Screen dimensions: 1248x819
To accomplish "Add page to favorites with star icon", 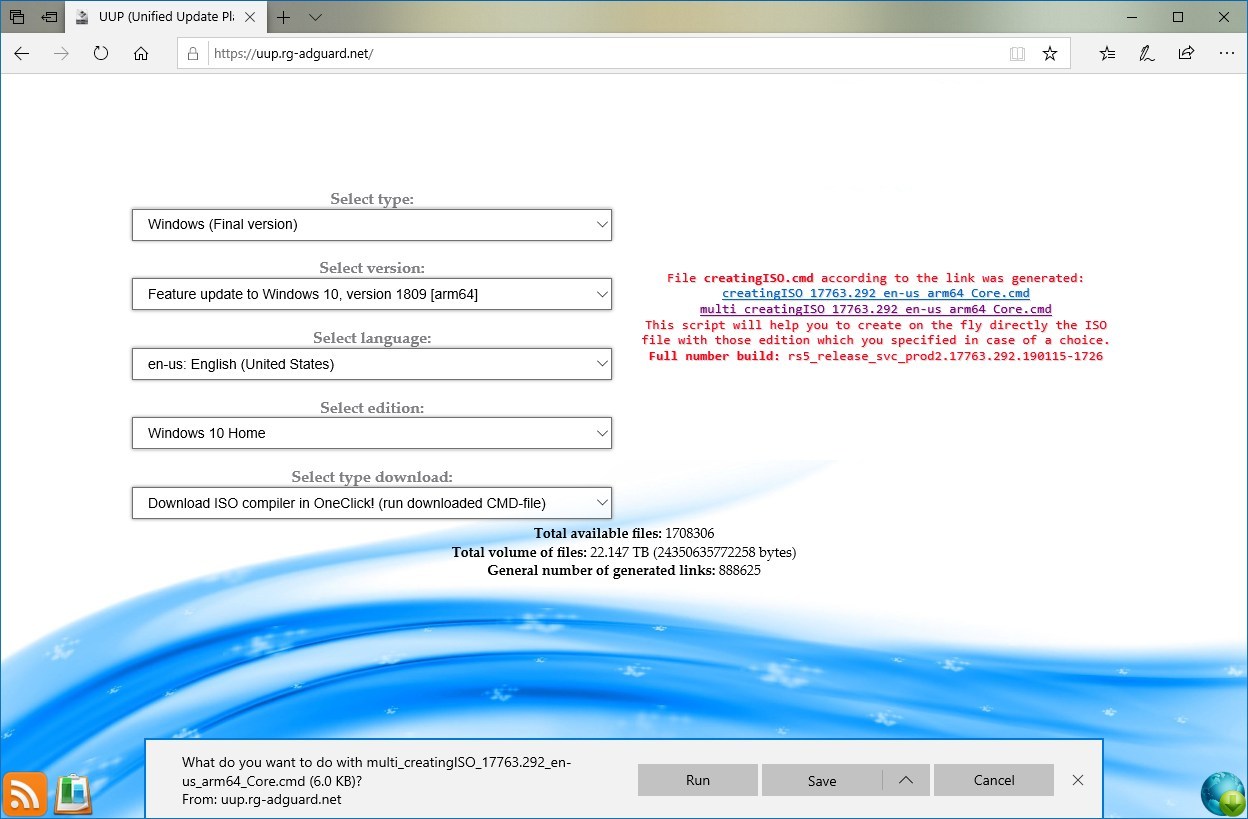I will (1050, 54).
